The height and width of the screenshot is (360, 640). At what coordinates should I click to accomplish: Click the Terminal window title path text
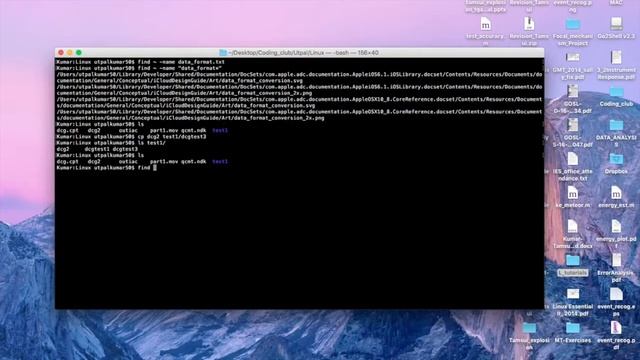(303, 53)
